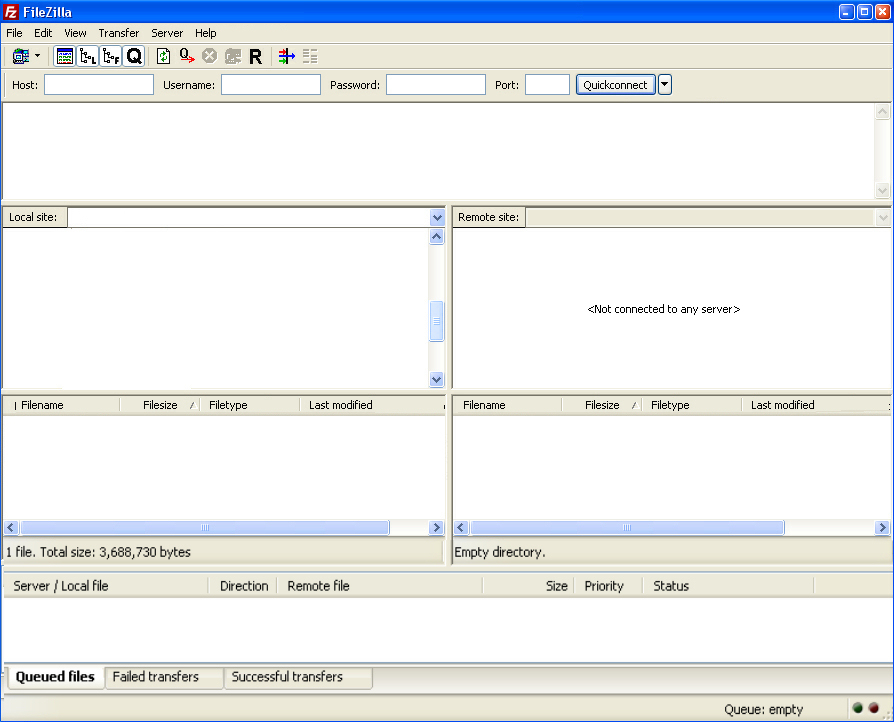This screenshot has width=894, height=722.
Task: Click left arrow of local list scrollbar
Action: tap(11, 528)
